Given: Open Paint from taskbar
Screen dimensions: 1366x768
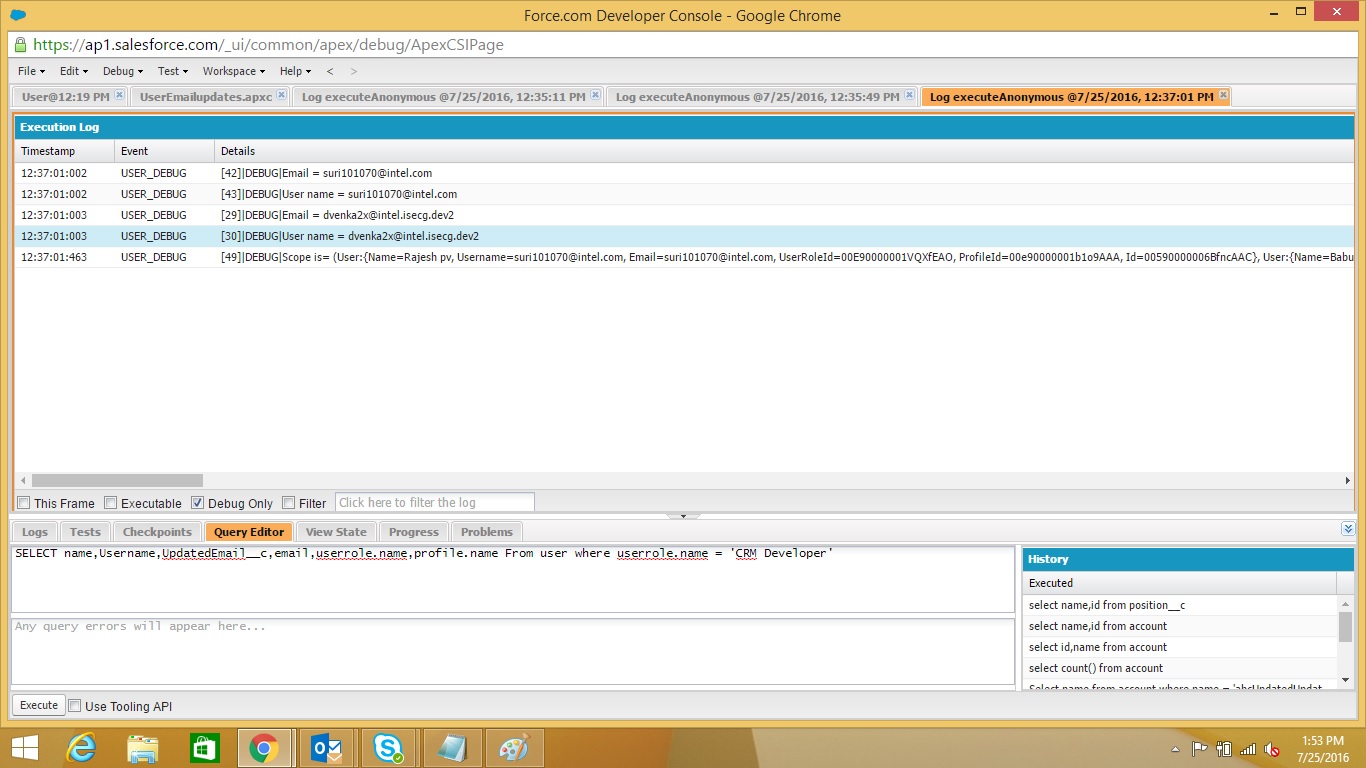Looking at the screenshot, I should point(514,748).
